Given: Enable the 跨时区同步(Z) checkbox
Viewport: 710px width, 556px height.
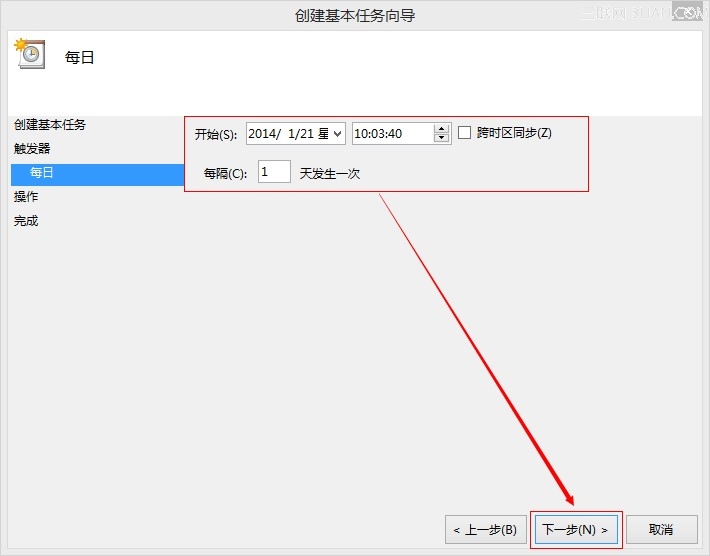Looking at the screenshot, I should [x=465, y=133].
